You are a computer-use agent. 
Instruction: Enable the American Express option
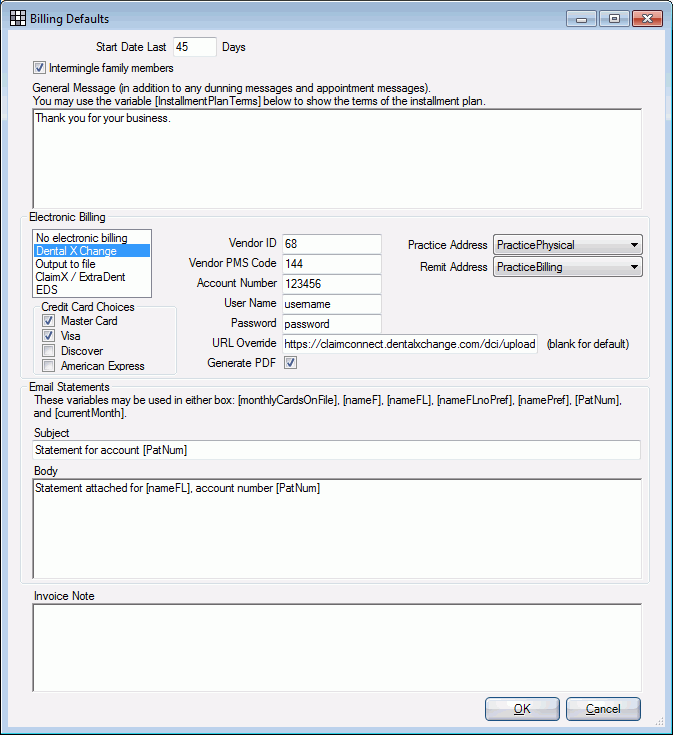point(48,366)
